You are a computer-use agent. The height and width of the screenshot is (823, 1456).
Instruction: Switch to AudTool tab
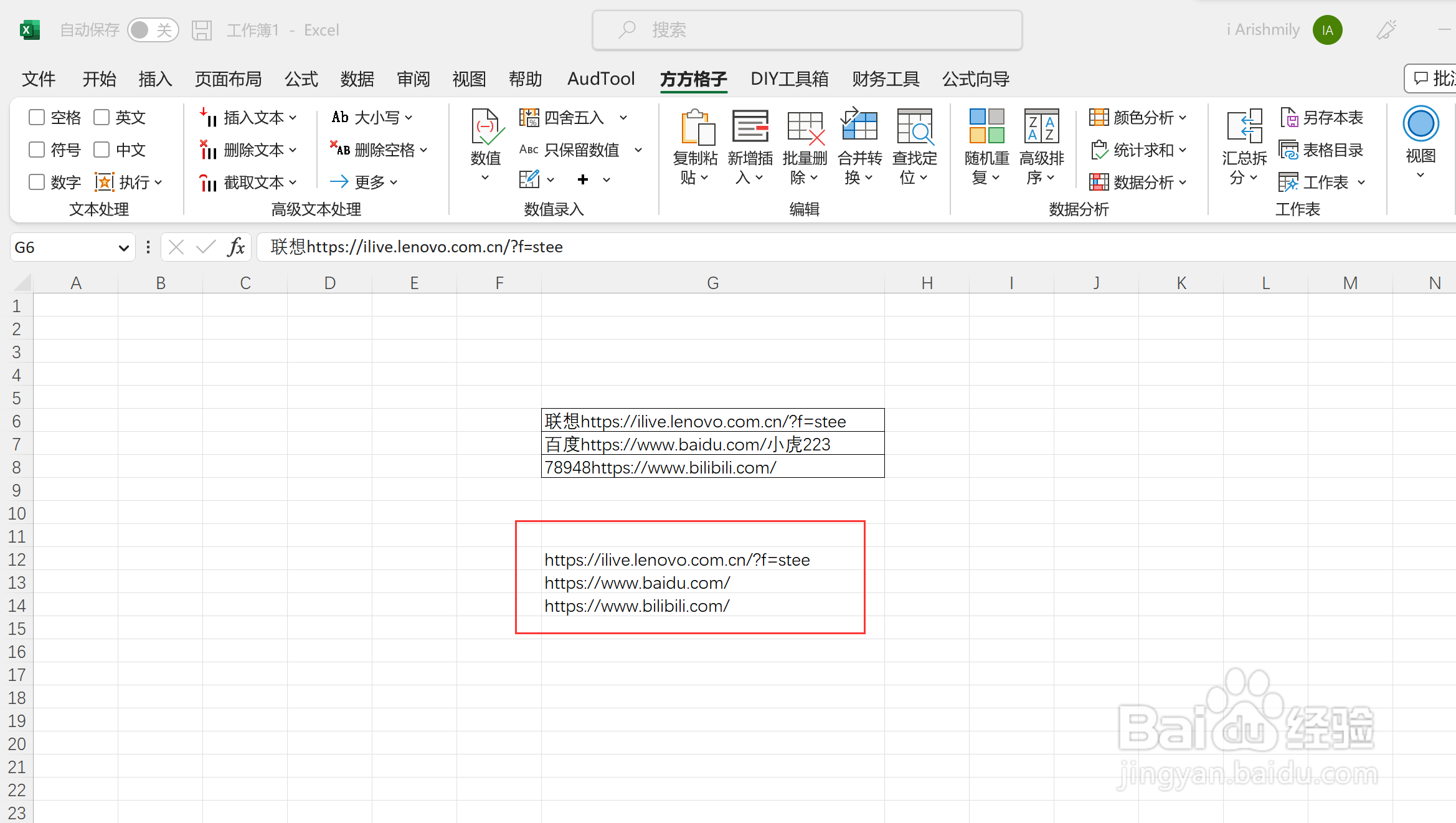coord(601,79)
